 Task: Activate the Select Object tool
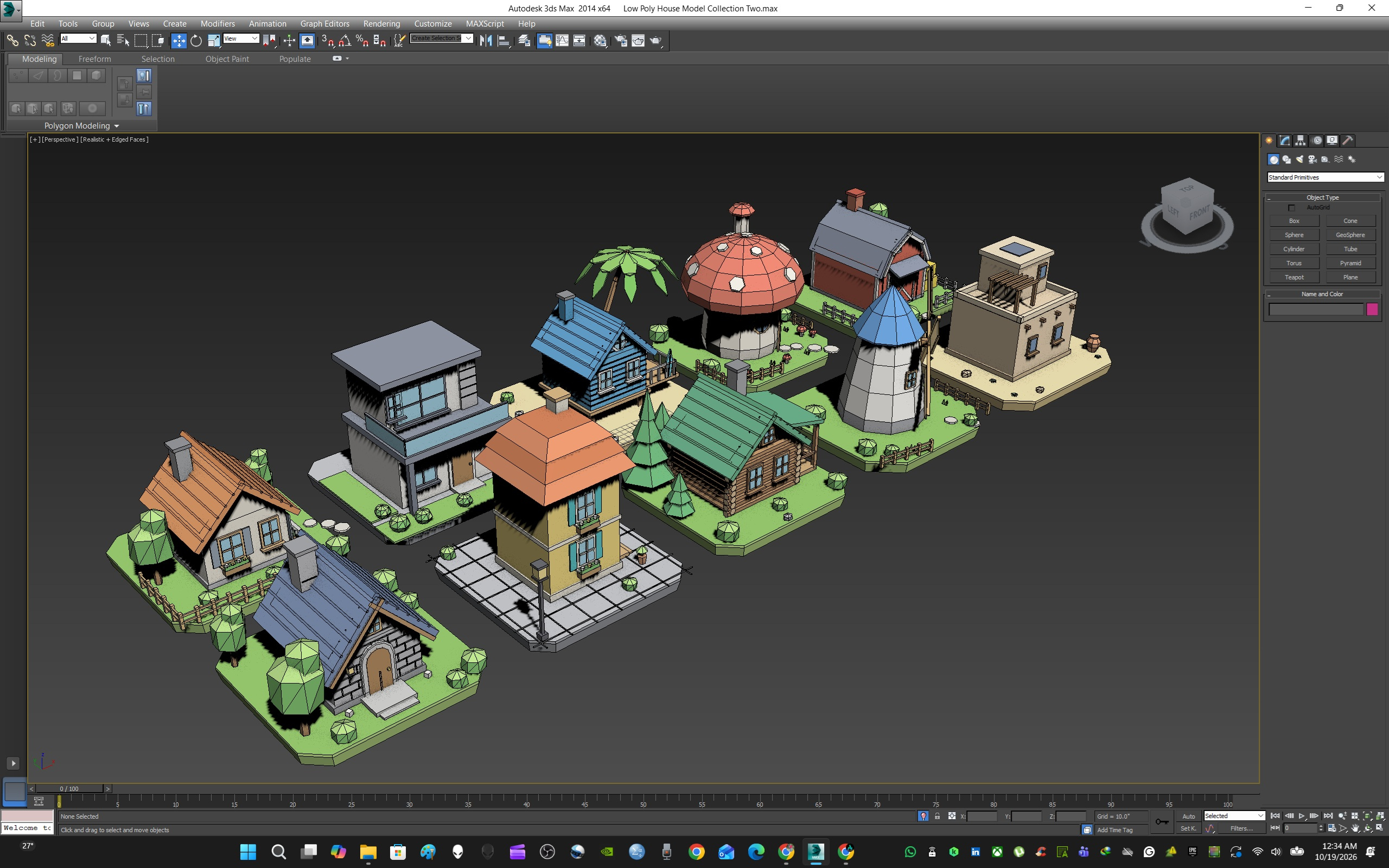click(106, 40)
